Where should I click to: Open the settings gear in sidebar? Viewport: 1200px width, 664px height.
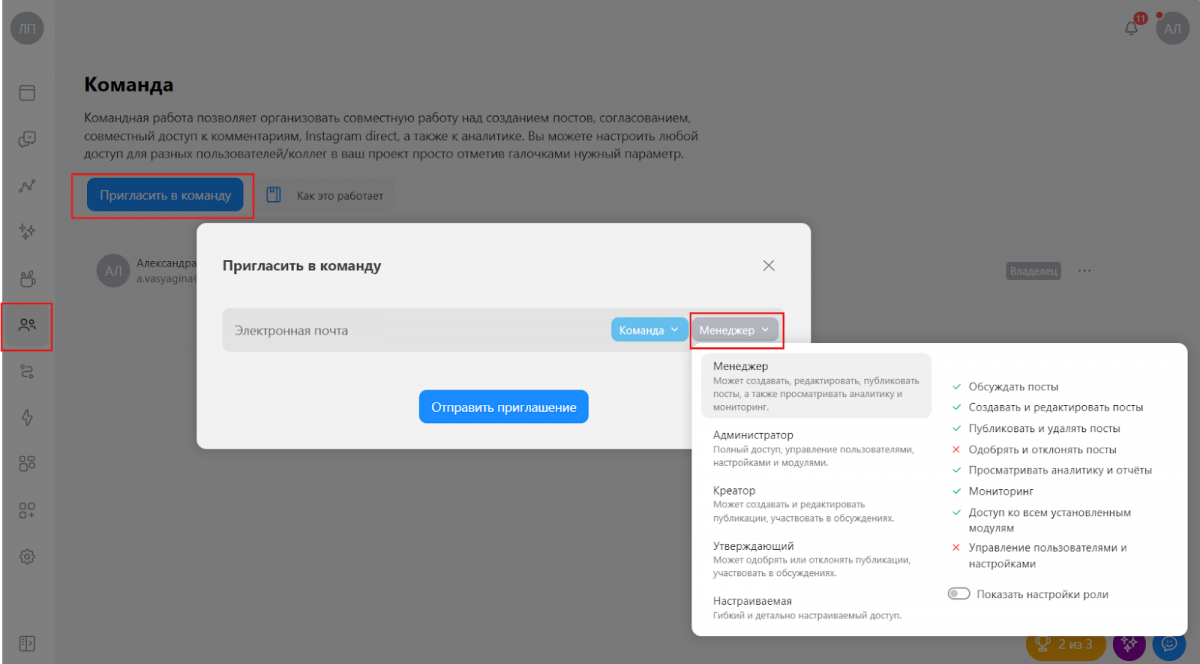[x=27, y=556]
